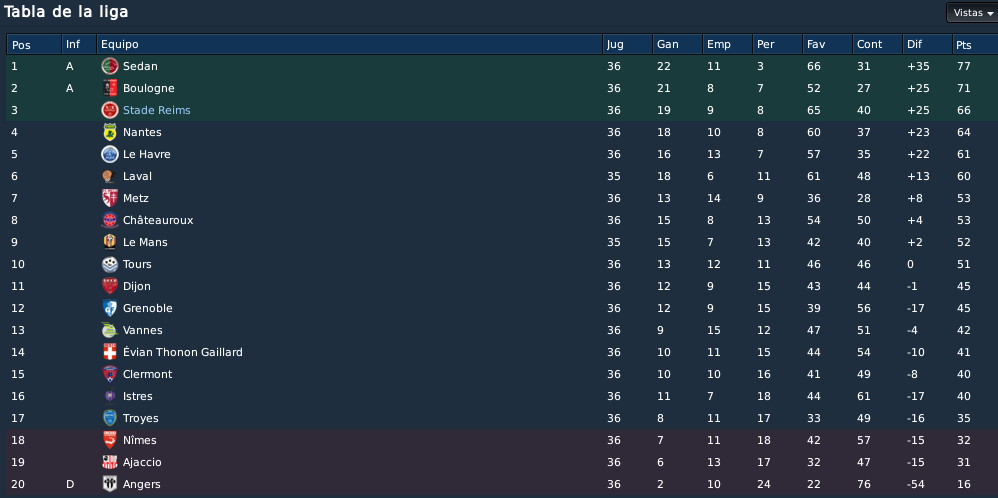Click the Évian Thonon Gaillard crest
This screenshot has height=498, width=998.
coord(109,352)
